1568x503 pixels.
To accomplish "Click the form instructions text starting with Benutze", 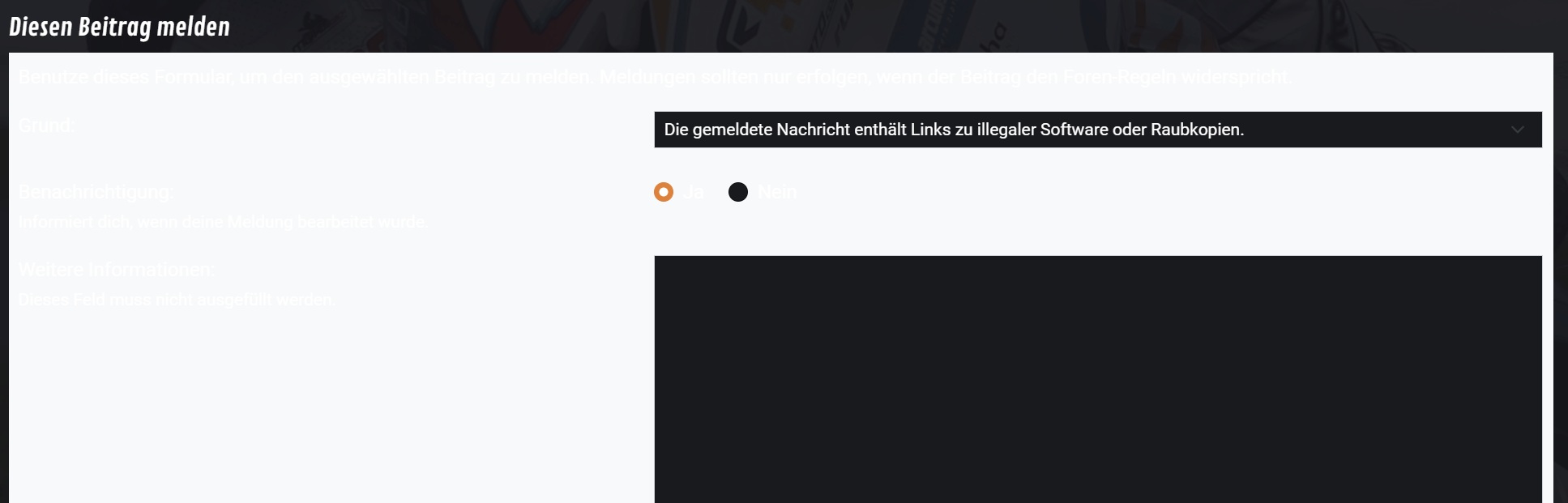I will [x=654, y=77].
